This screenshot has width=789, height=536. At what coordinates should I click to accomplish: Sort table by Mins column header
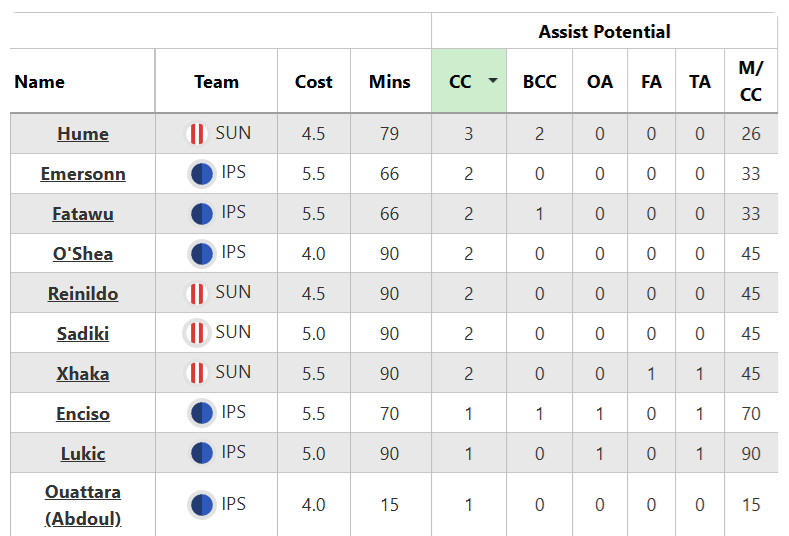coord(389,82)
